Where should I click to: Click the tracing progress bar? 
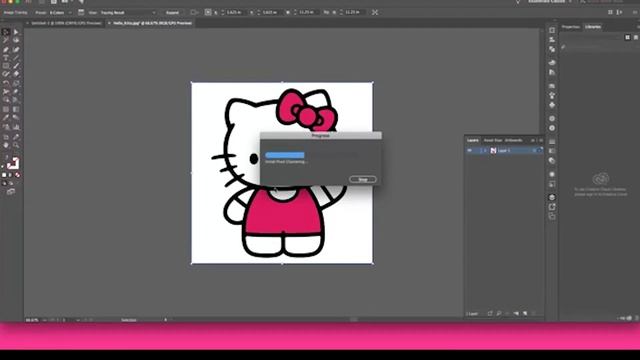[x=311, y=155]
